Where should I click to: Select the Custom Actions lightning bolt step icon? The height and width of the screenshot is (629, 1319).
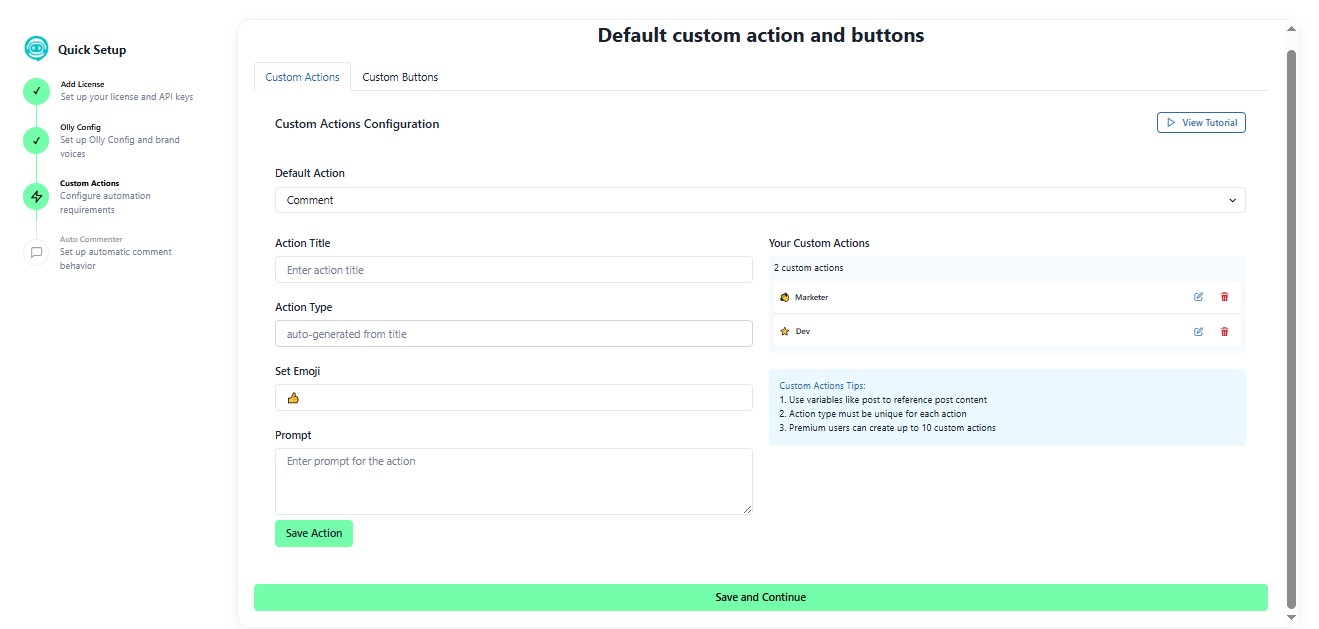[36, 196]
